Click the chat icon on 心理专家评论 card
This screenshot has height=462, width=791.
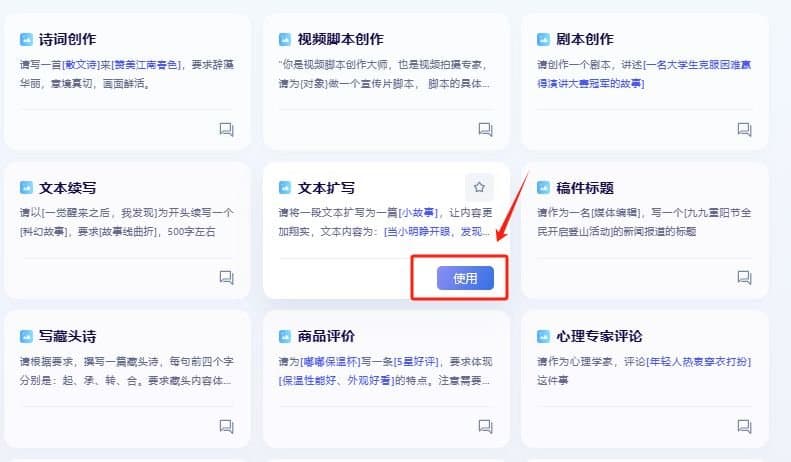[x=744, y=427]
